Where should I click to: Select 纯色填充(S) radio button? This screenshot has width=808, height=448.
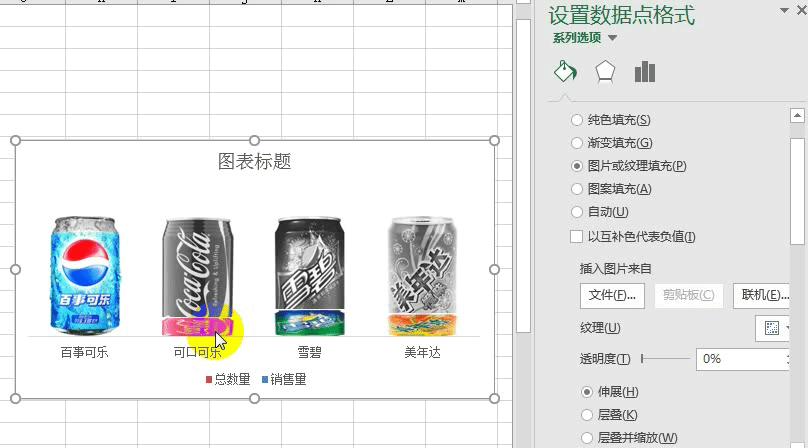577,120
